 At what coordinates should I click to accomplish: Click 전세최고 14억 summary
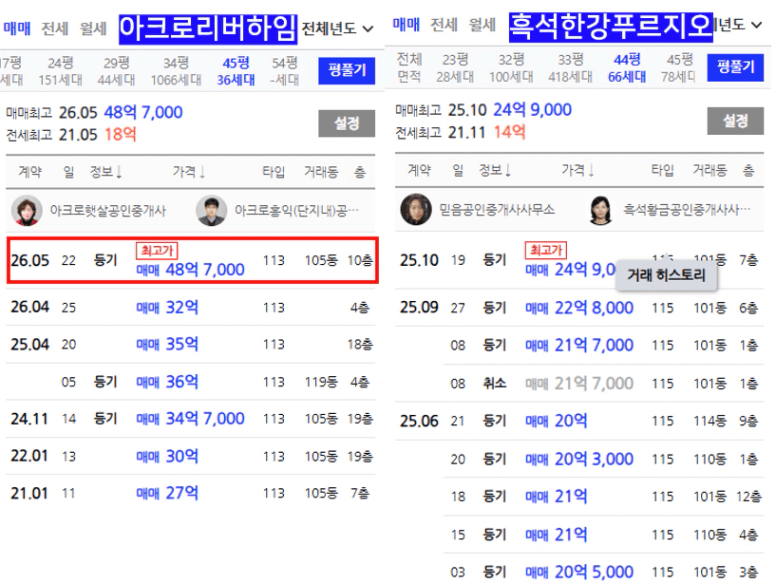(460, 132)
